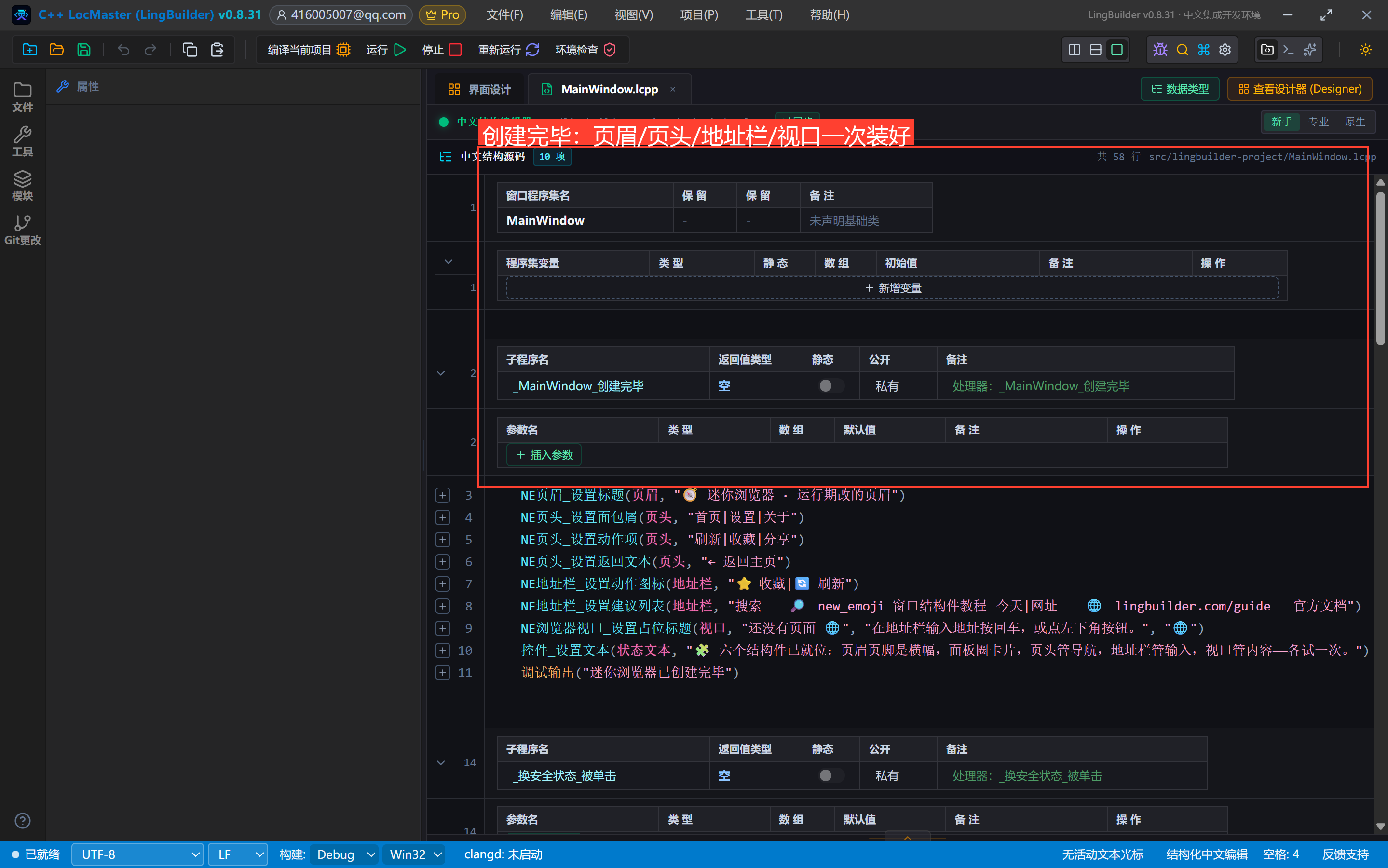Viewport: 1388px width, 868px height.
Task: Click the paste clipboard icon
Action: click(x=217, y=50)
